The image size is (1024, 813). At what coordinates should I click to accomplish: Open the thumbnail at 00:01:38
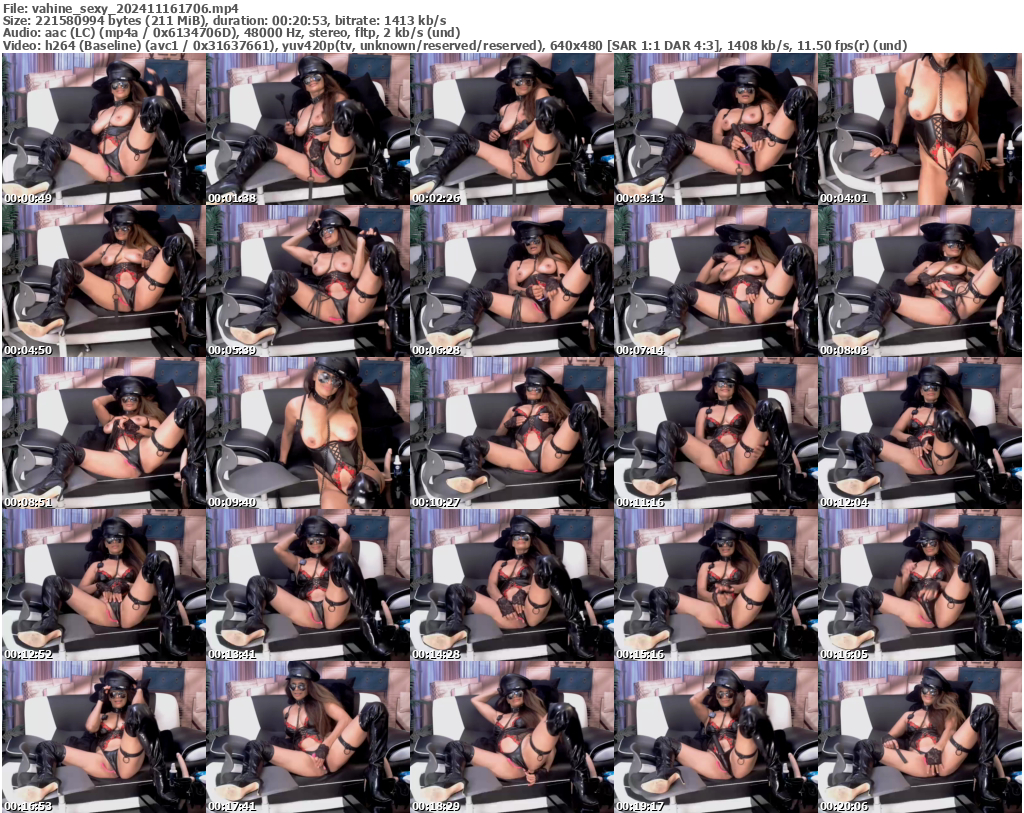coord(307,130)
